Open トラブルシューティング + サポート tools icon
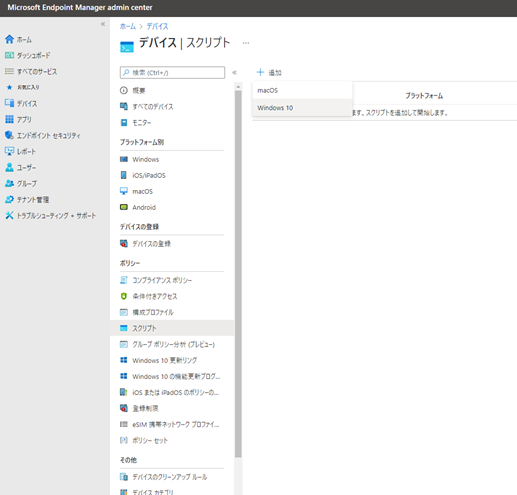 point(9,215)
